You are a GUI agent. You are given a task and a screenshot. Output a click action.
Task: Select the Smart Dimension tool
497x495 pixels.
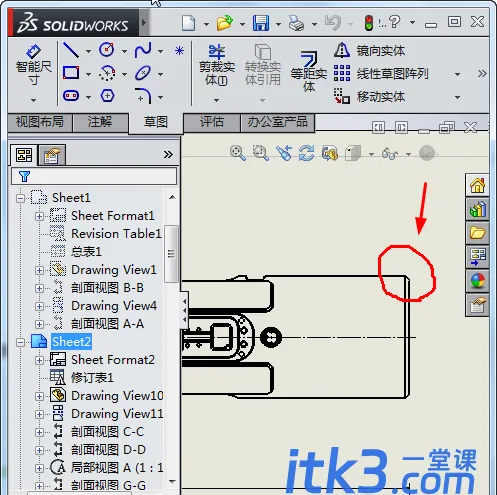(33, 65)
